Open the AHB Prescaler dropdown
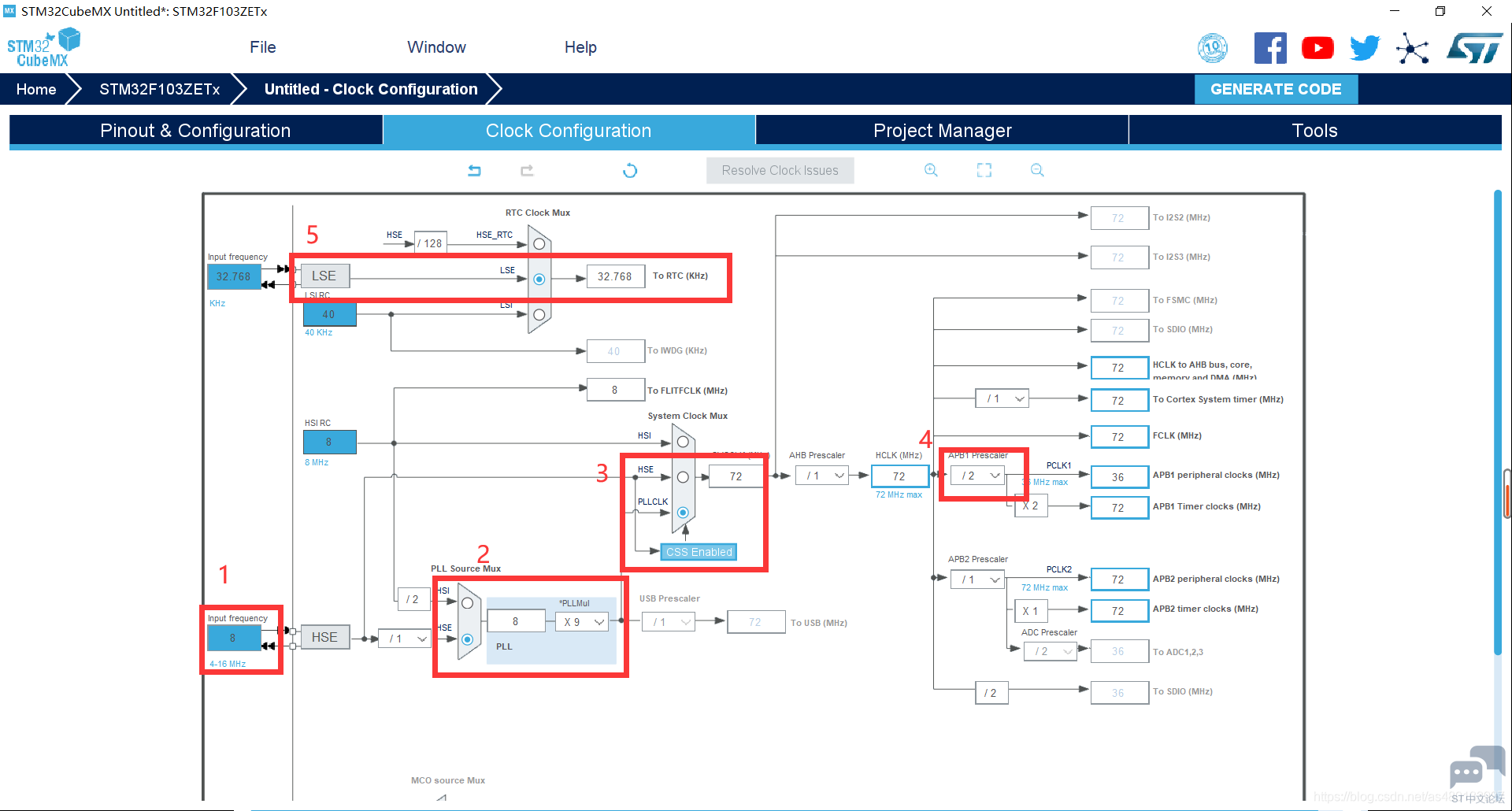 click(821, 476)
